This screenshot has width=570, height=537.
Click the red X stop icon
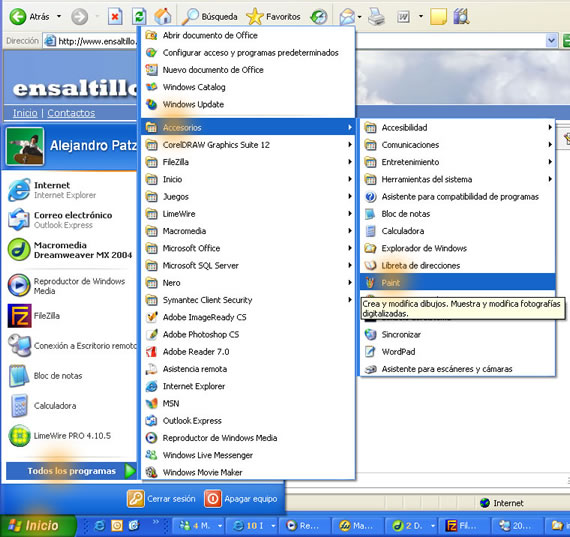point(115,17)
